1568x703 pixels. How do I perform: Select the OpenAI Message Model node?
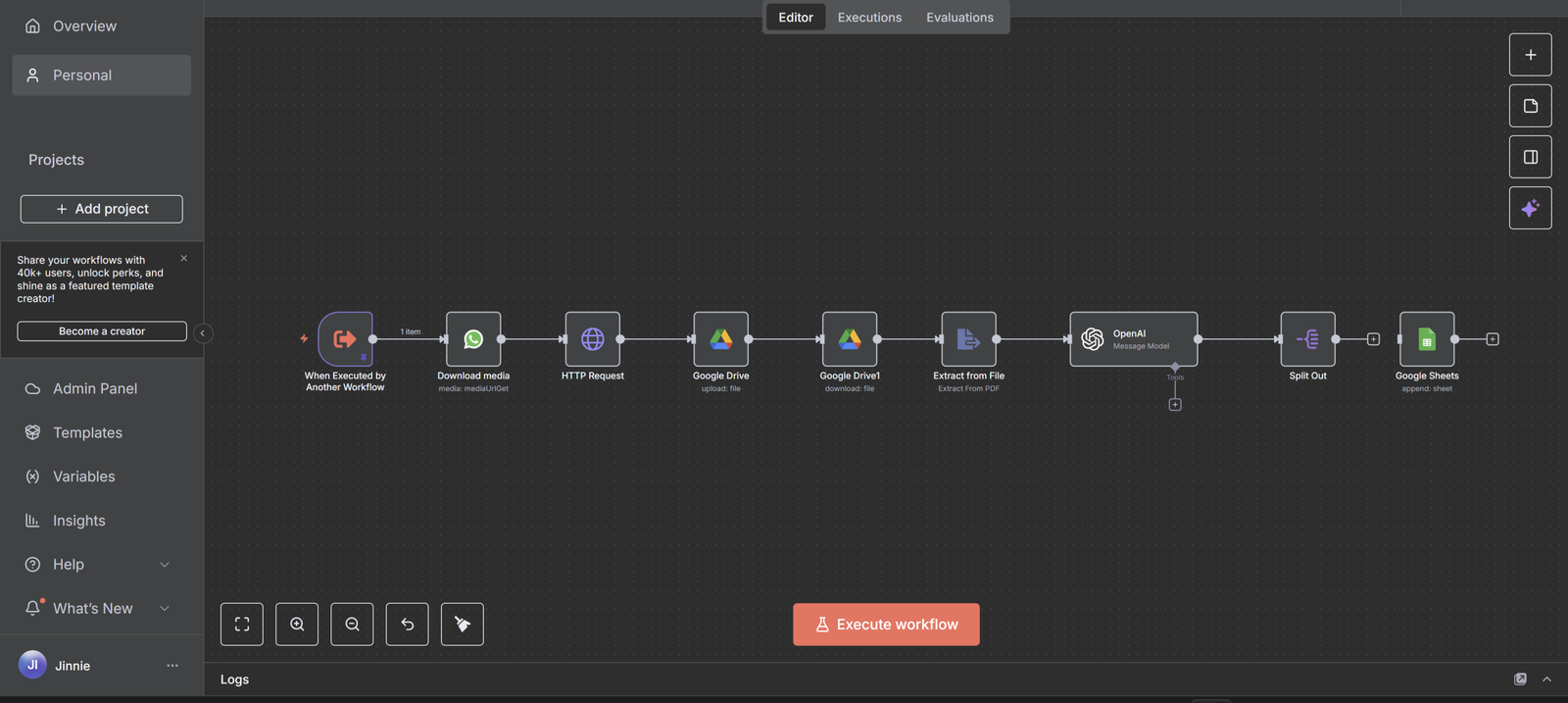[1133, 339]
